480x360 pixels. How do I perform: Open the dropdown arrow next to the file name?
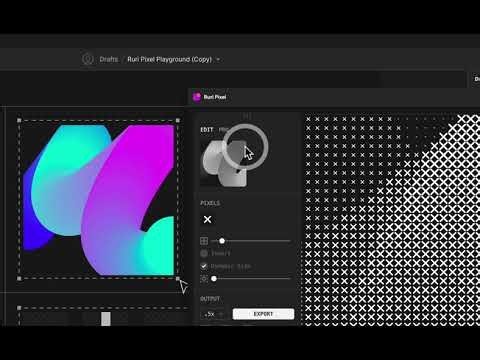218,60
